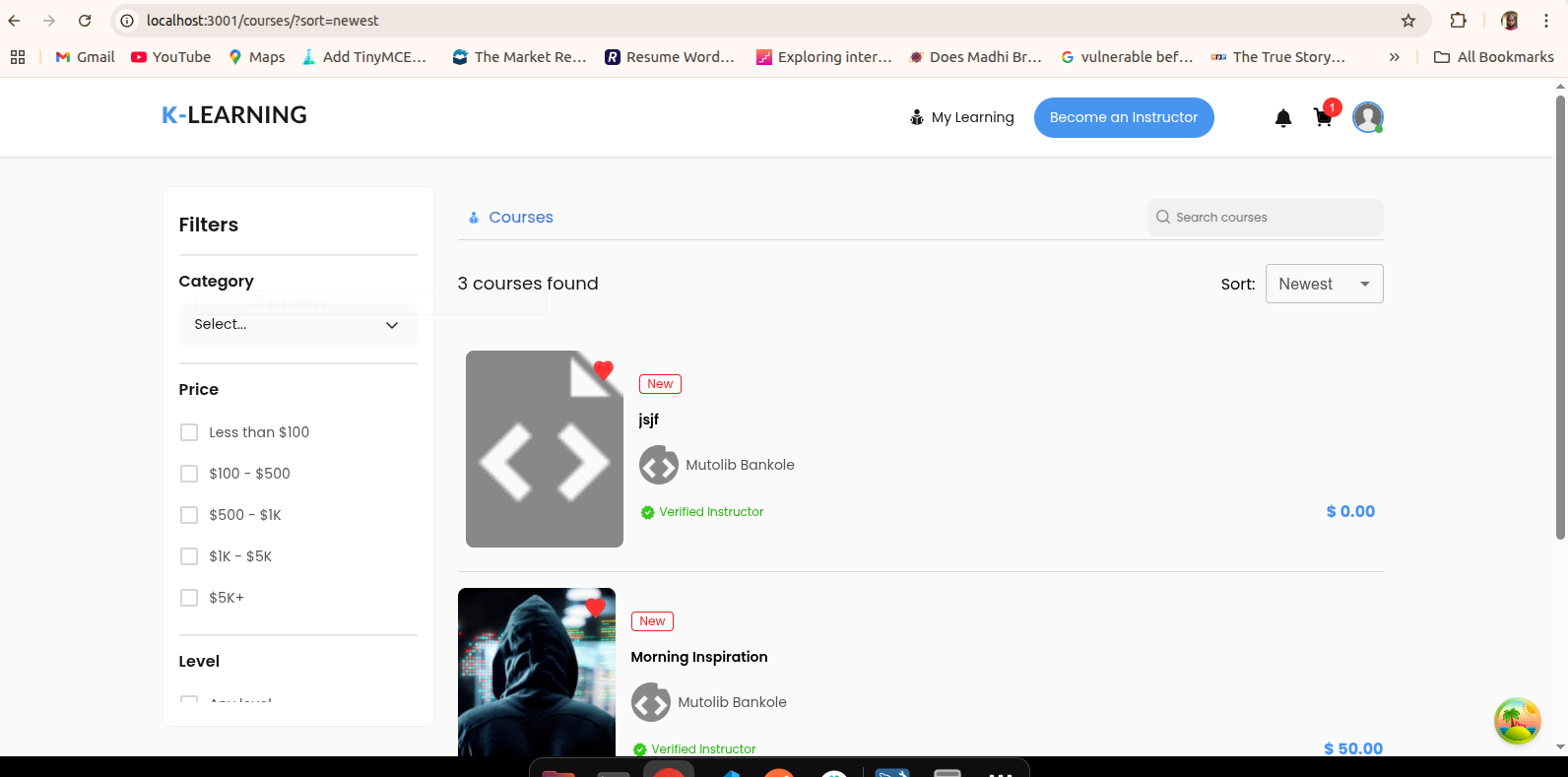Click the user profile avatar

tap(1367, 117)
